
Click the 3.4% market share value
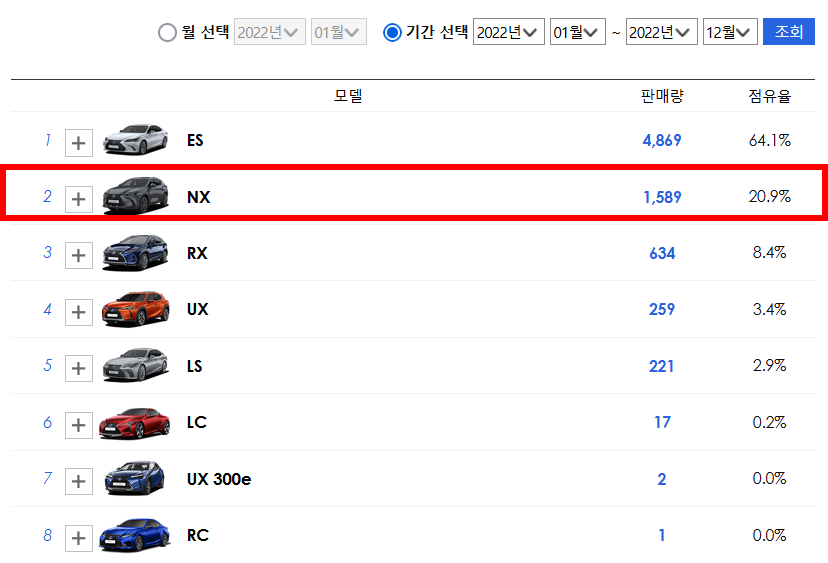pyautogui.click(x=769, y=309)
